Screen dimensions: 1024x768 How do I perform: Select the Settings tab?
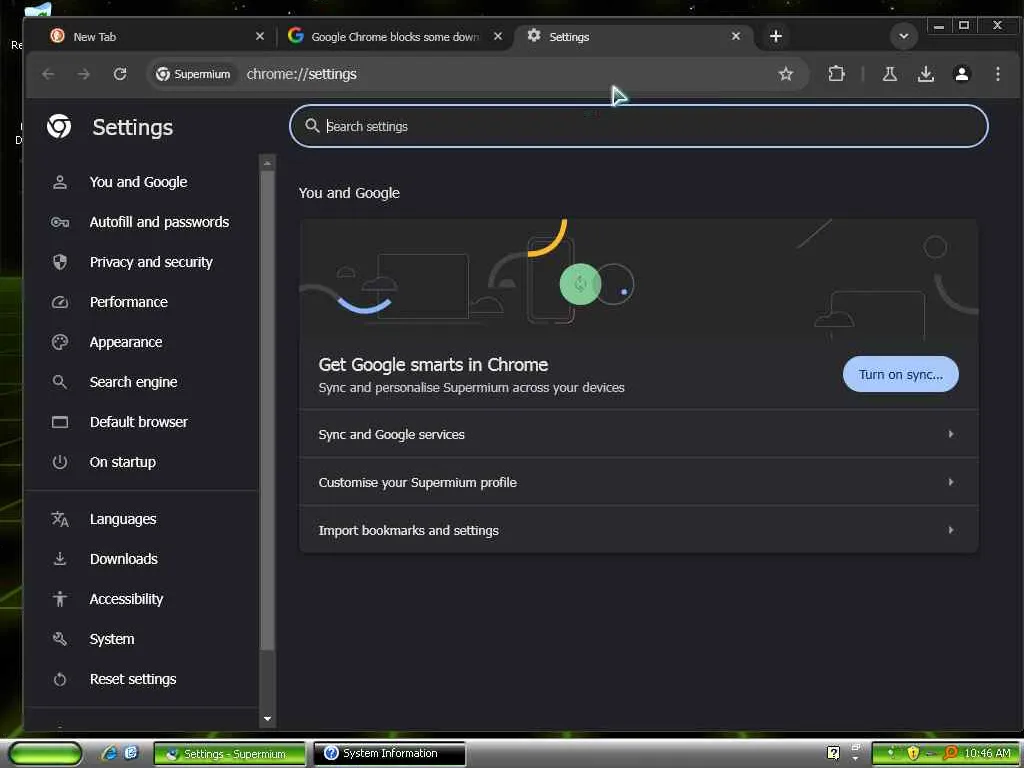633,37
